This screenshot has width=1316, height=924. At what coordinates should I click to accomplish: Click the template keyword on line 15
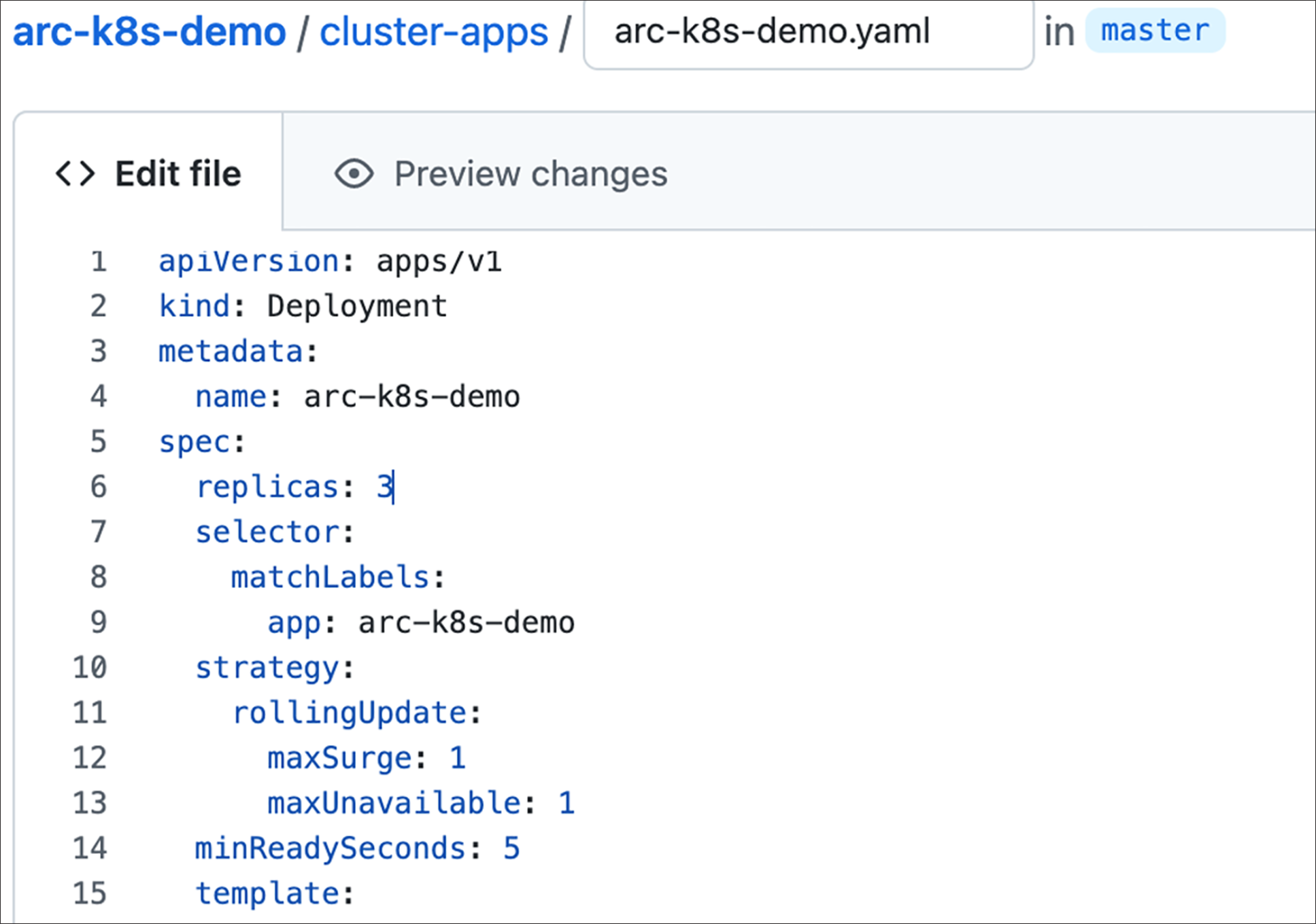pos(275,893)
